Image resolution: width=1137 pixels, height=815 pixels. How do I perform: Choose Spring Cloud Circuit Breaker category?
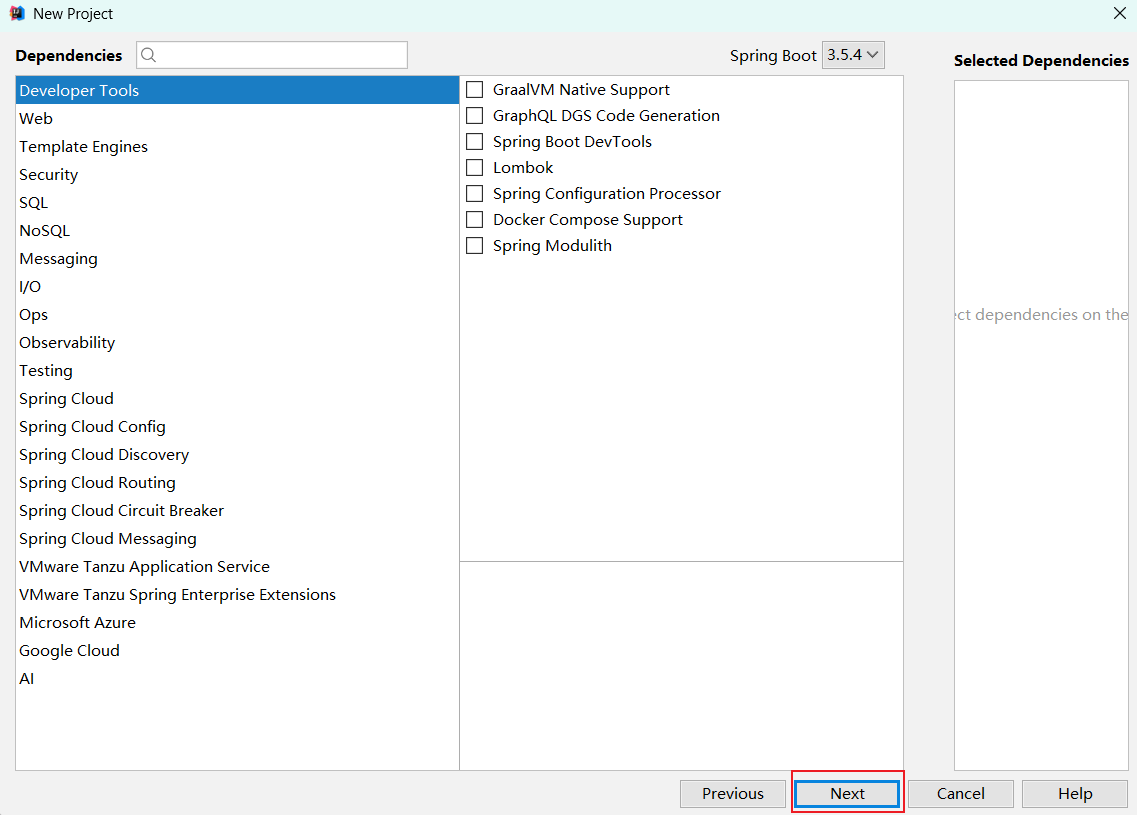(237, 511)
